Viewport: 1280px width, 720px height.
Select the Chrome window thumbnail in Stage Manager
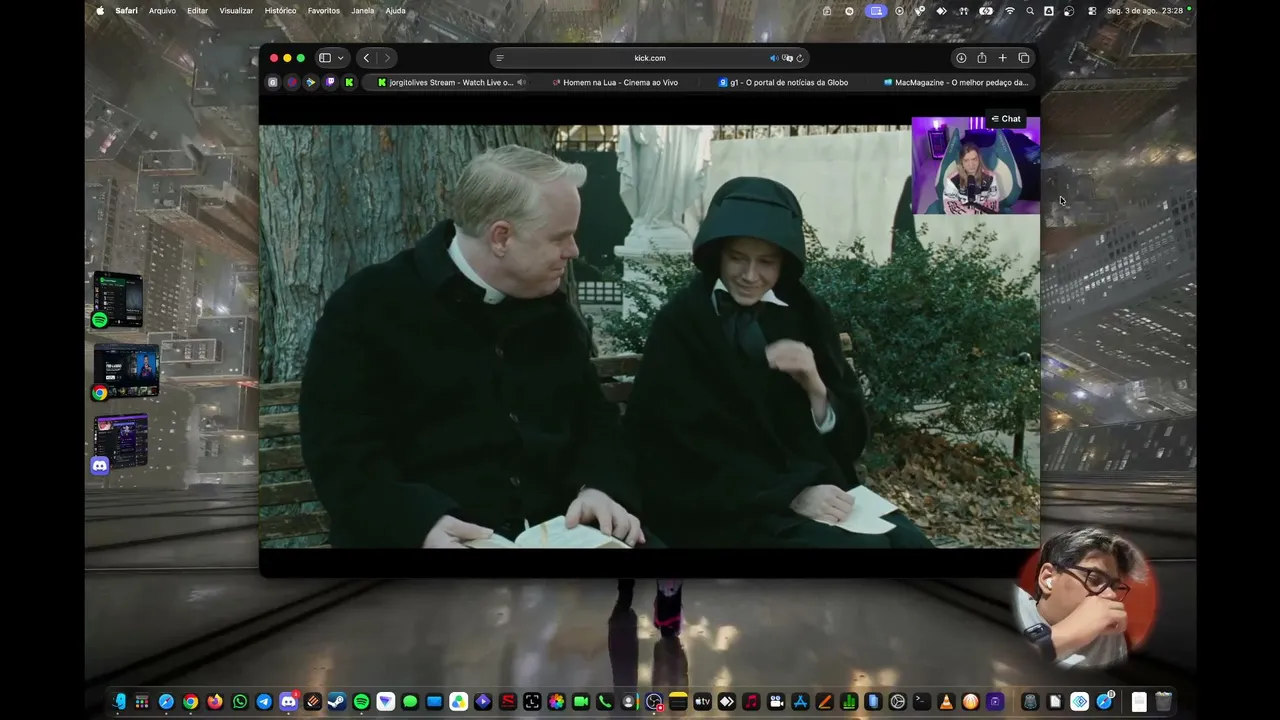point(125,371)
